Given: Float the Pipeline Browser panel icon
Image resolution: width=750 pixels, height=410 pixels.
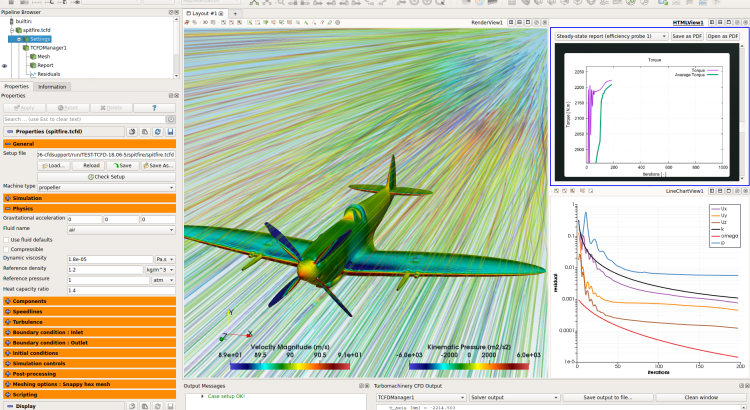Looking at the screenshot, I should pyautogui.click(x=171, y=12).
